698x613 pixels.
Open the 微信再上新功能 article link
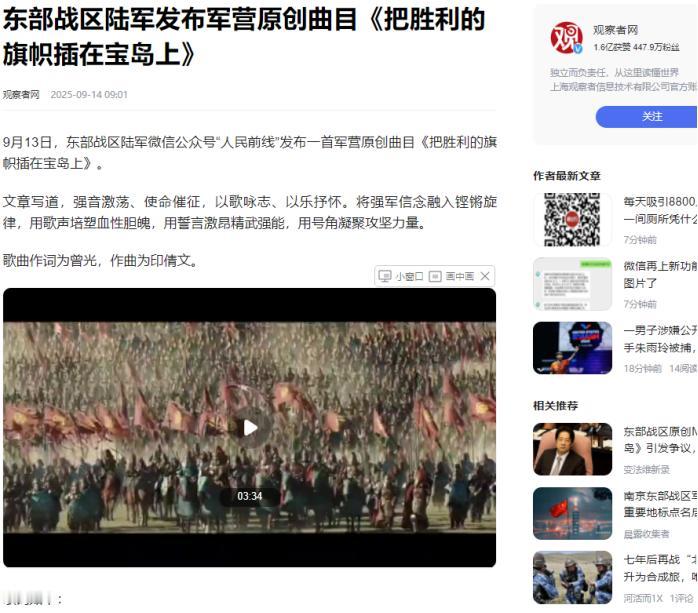660,275
